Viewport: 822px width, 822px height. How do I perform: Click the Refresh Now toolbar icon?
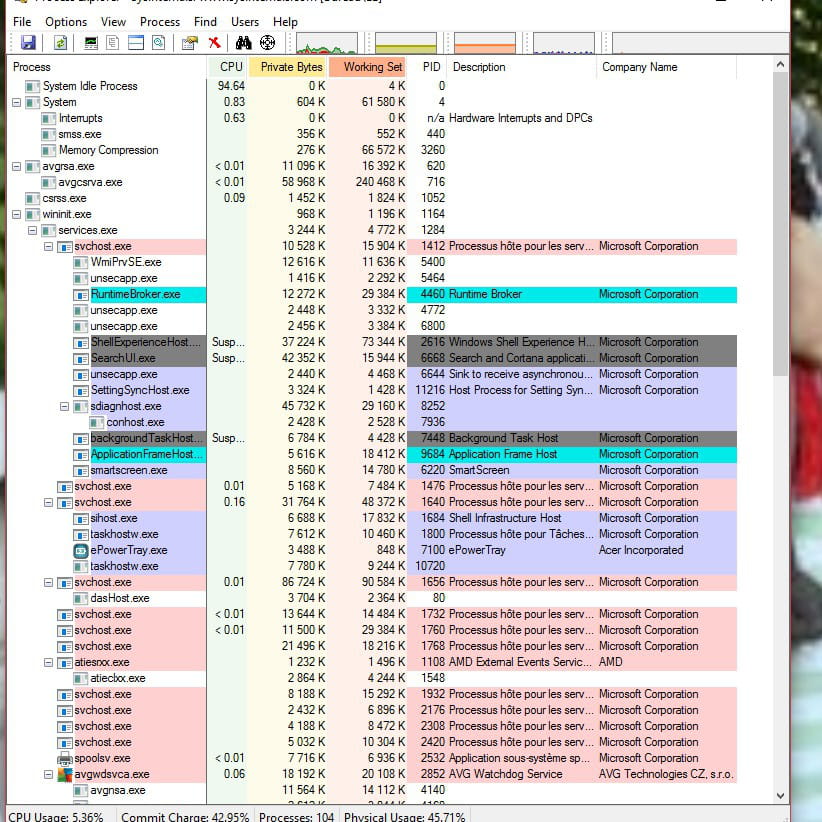pyautogui.click(x=60, y=42)
